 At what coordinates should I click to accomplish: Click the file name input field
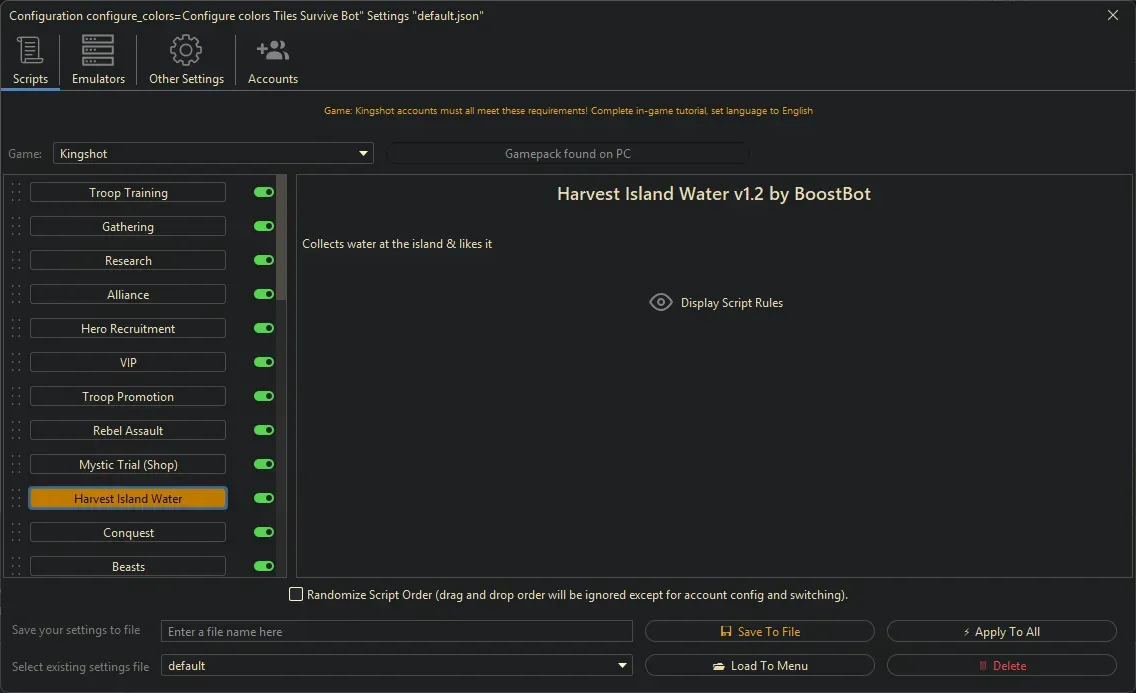tap(397, 631)
